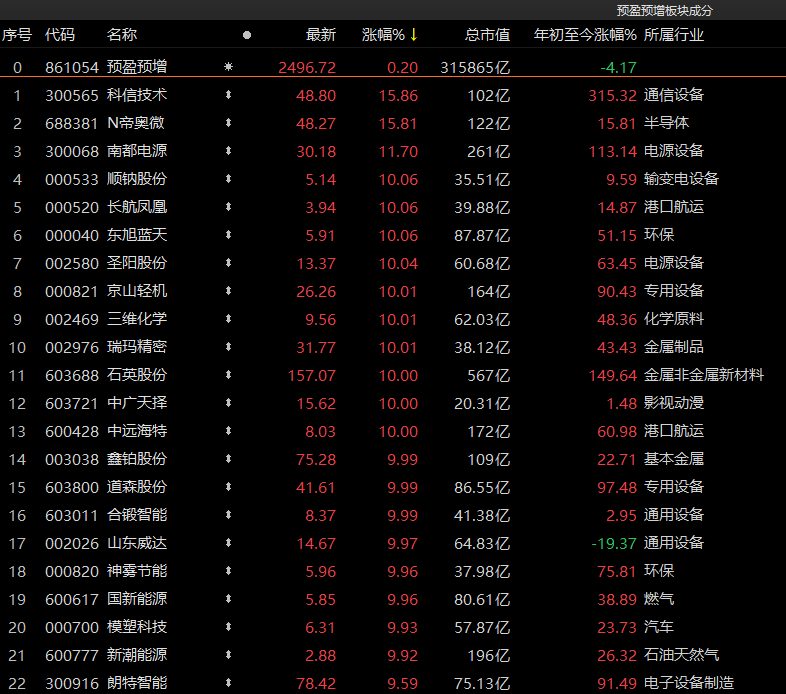786x694 pixels.
Task: Open stock 京山轻机 from the list
Action: (137, 291)
